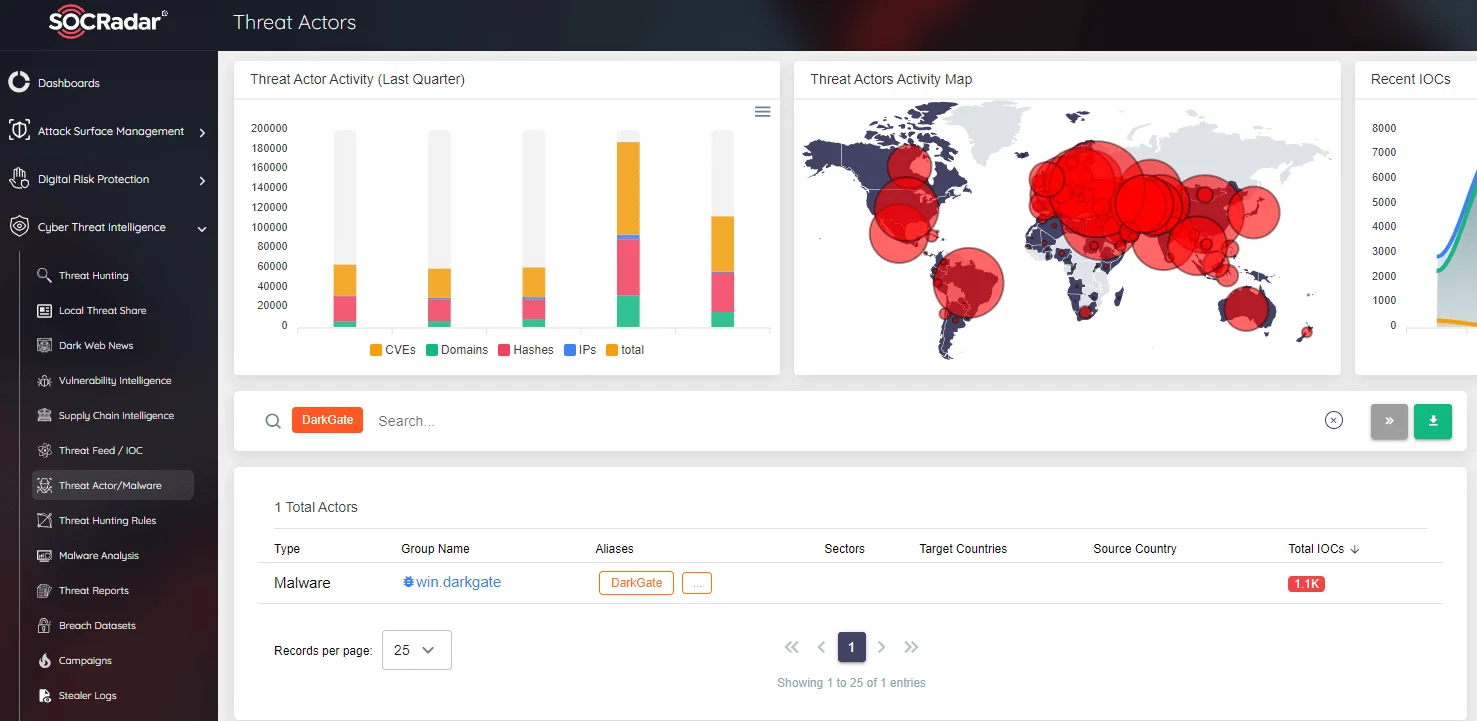1477x721 pixels.
Task: Open Dark Web News menu item
Action: point(96,345)
